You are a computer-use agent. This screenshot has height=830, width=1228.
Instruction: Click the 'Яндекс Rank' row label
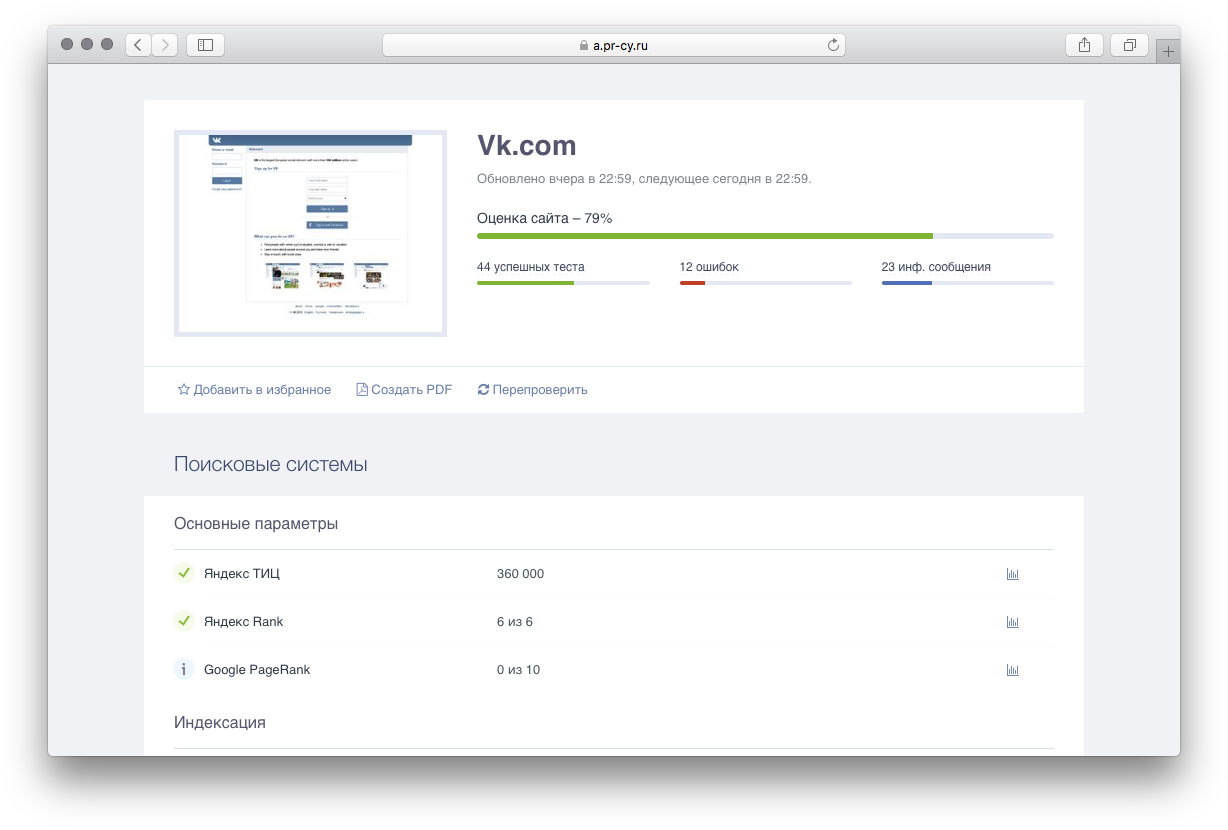pos(243,622)
